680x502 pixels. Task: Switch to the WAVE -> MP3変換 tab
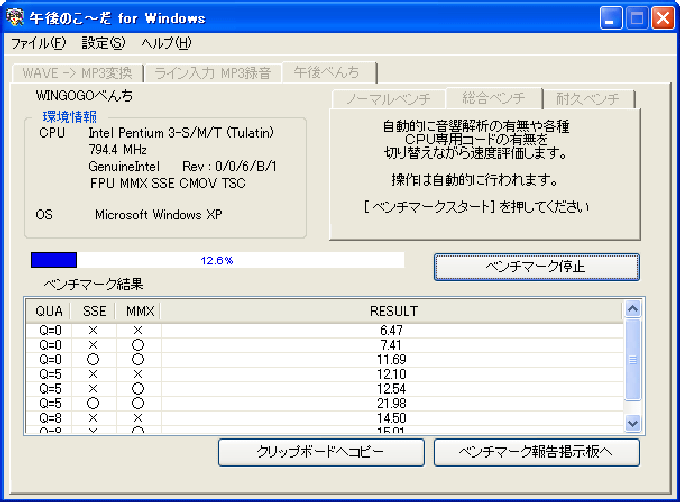click(x=78, y=73)
